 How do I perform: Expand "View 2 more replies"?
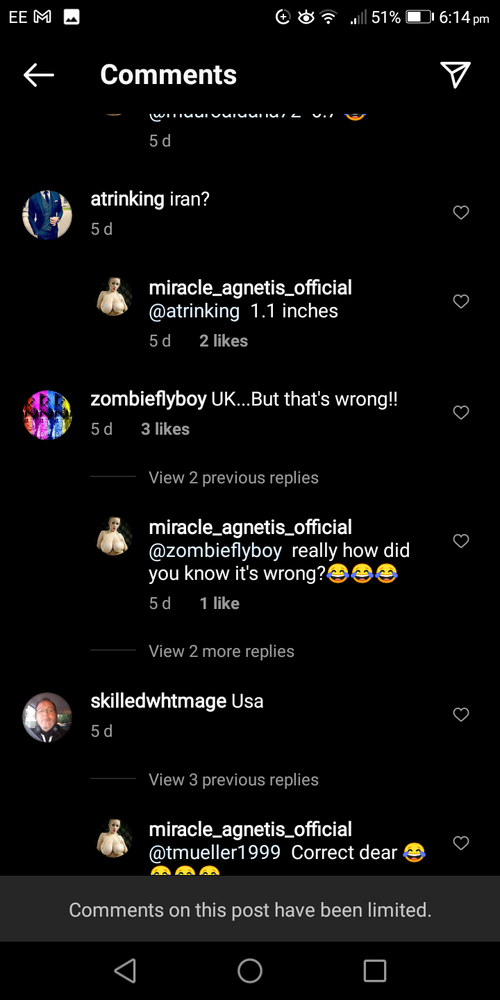(221, 651)
